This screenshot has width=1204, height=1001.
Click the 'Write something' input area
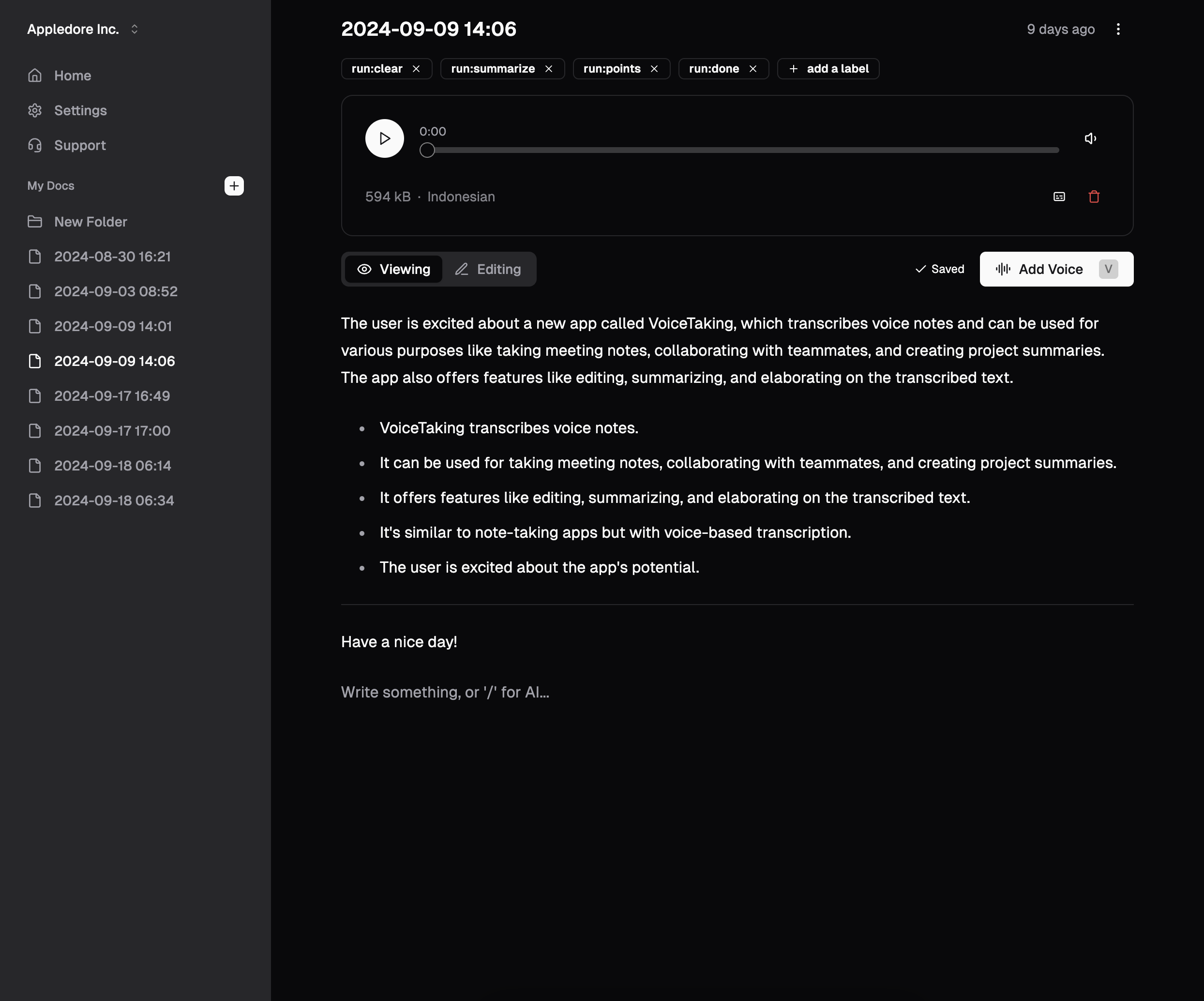click(445, 692)
